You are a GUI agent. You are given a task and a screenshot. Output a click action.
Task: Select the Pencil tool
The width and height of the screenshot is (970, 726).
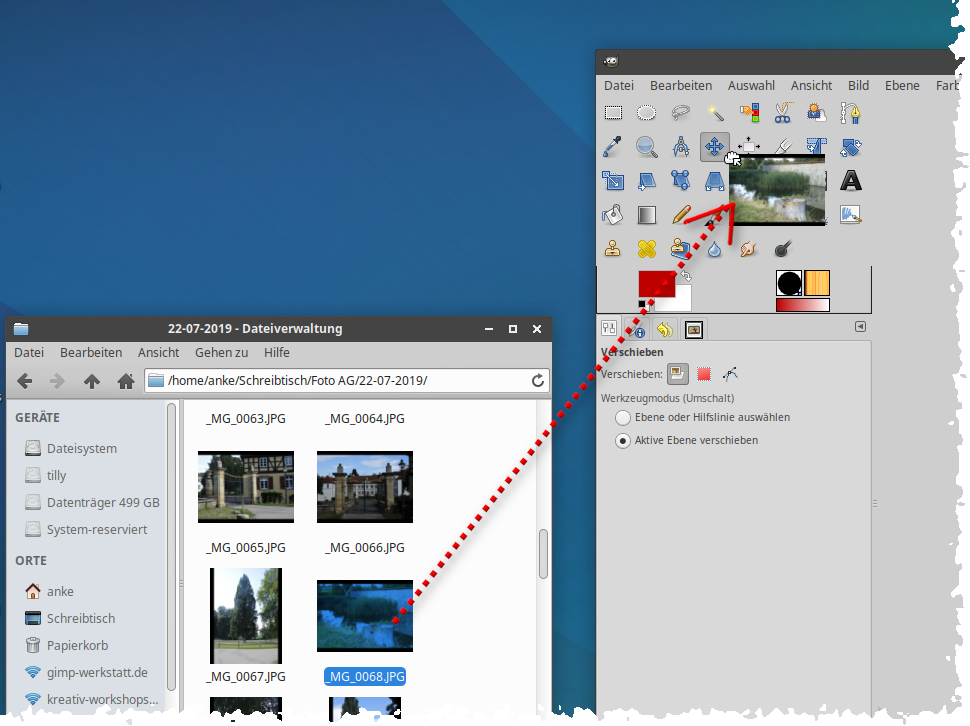pyautogui.click(x=680, y=215)
